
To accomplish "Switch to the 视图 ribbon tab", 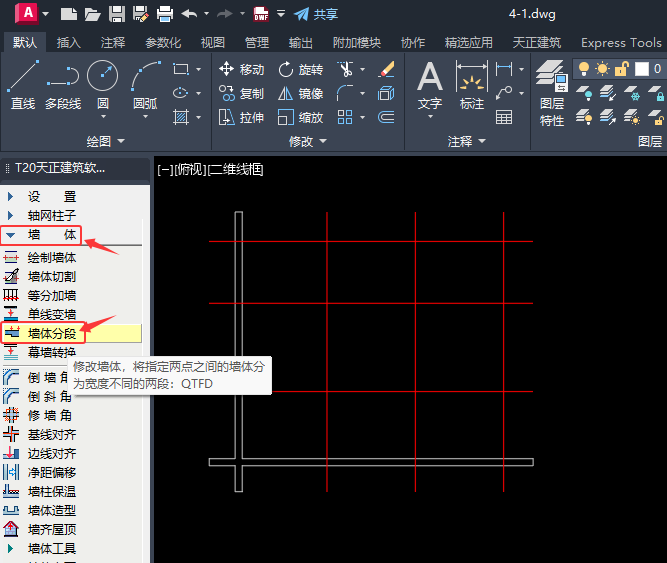I will coord(213,43).
